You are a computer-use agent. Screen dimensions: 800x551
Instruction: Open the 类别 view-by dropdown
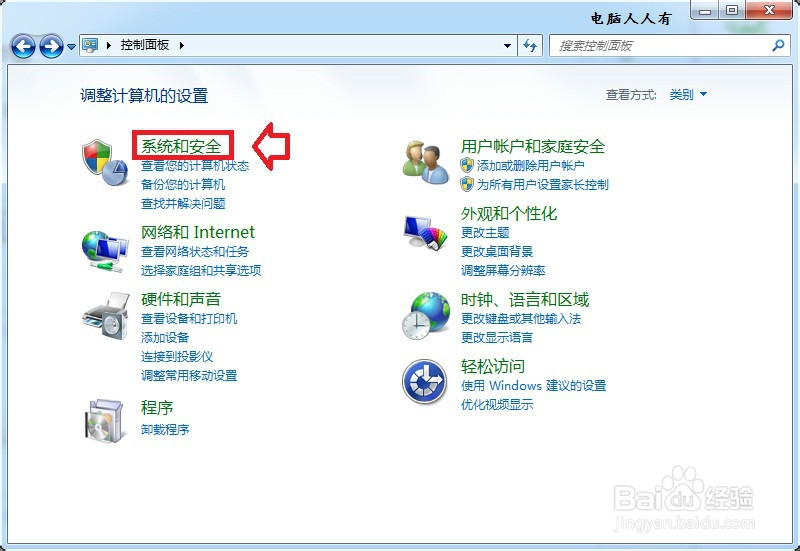tap(688, 94)
